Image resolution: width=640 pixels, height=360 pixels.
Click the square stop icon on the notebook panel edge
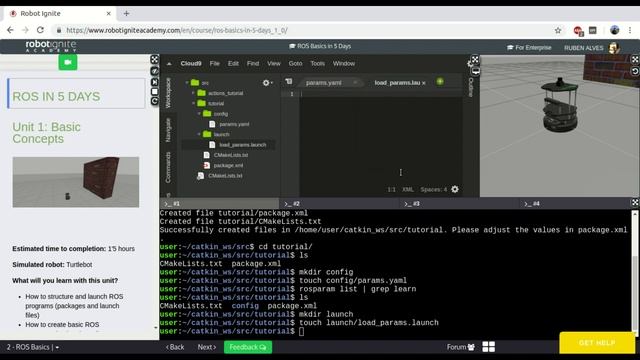(155, 91)
